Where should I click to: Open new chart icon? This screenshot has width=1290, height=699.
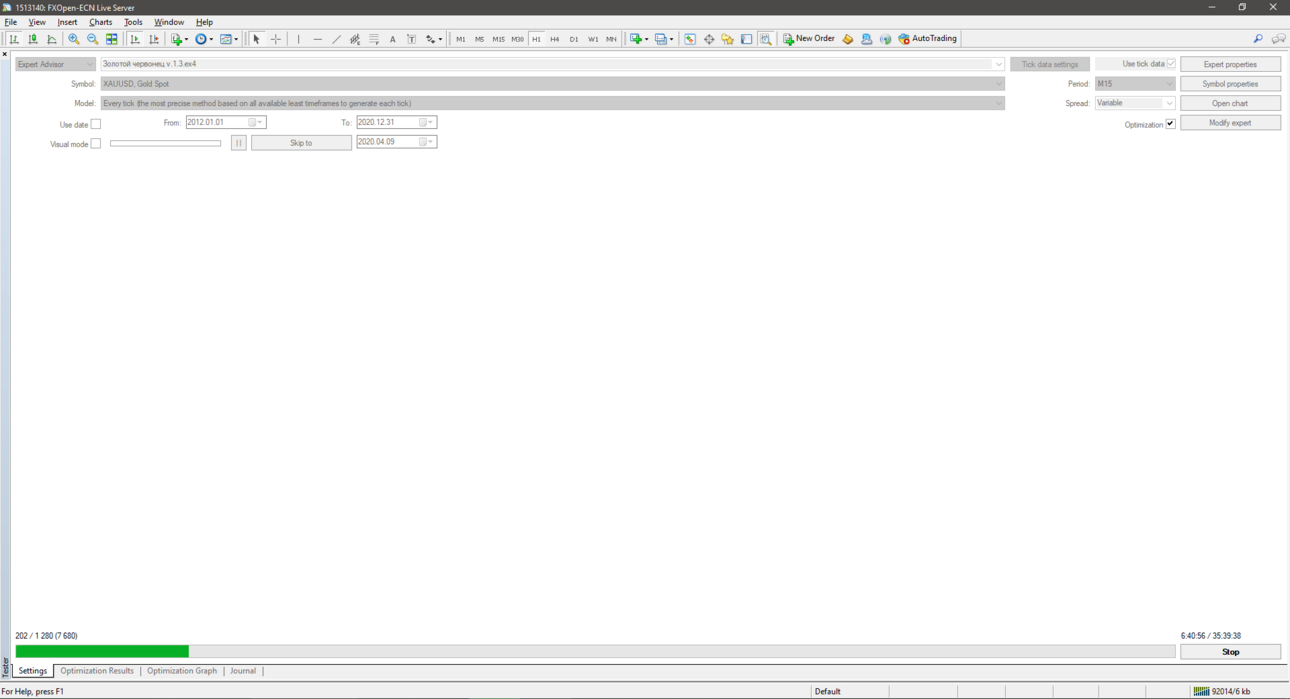pos(638,39)
